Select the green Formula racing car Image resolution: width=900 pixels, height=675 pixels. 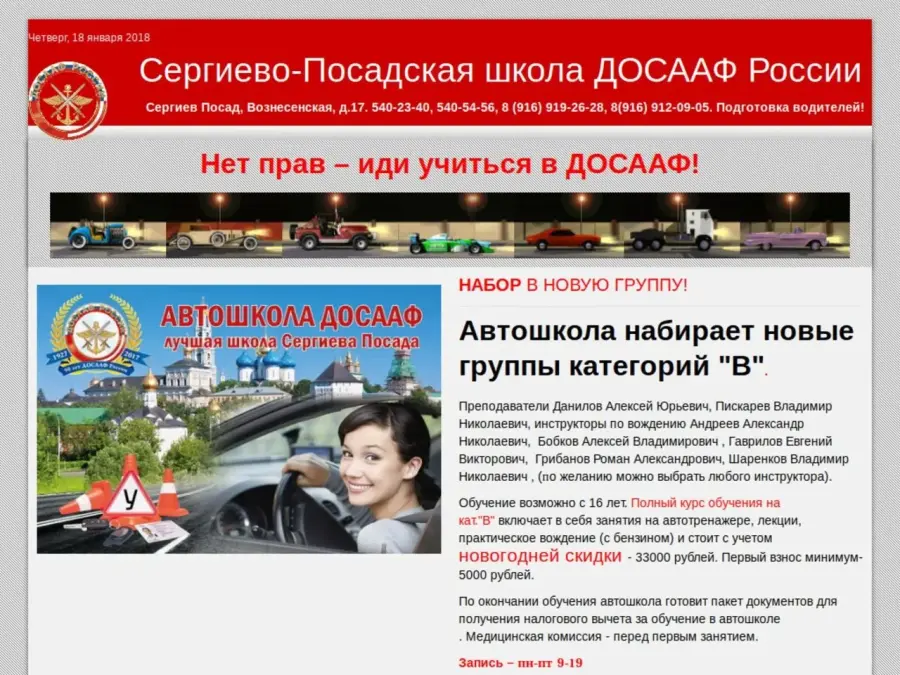(x=450, y=242)
